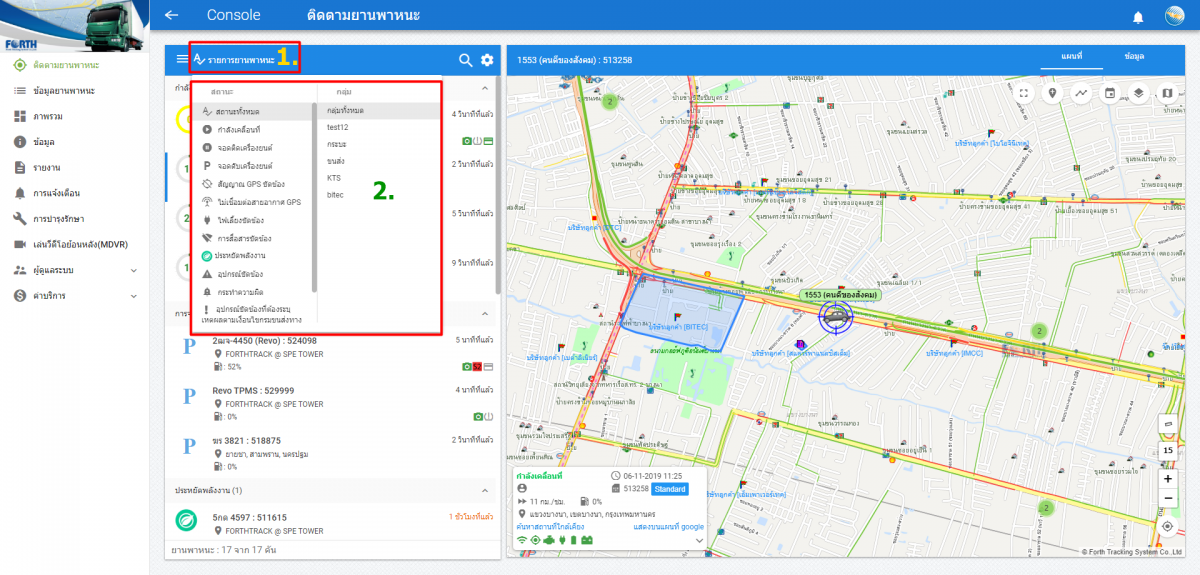Click the fullscreen map icon
This screenshot has height=575, width=1200.
[1023, 93]
